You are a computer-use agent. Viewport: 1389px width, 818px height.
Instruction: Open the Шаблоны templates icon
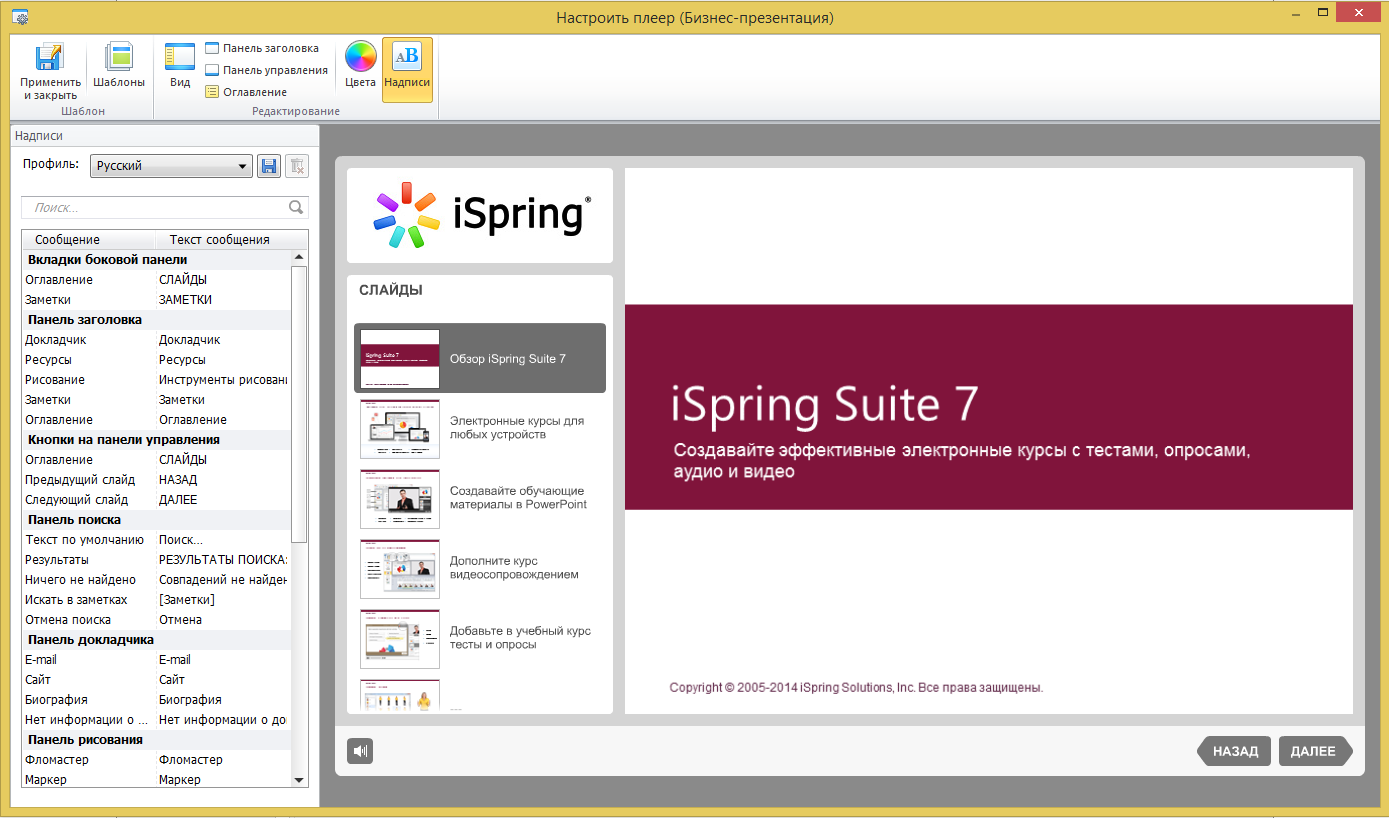coord(119,66)
